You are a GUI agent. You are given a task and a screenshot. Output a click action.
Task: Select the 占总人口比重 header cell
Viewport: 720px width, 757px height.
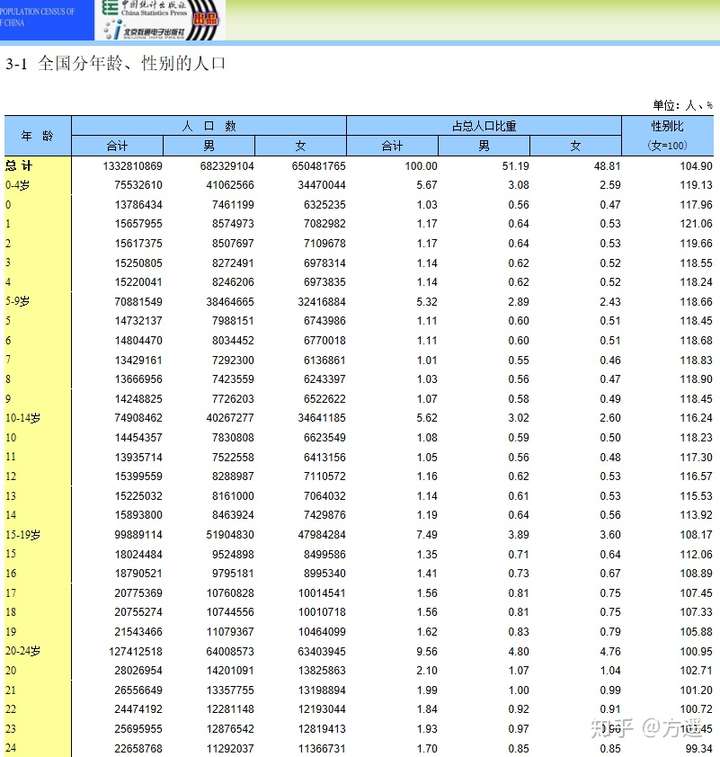point(484,126)
